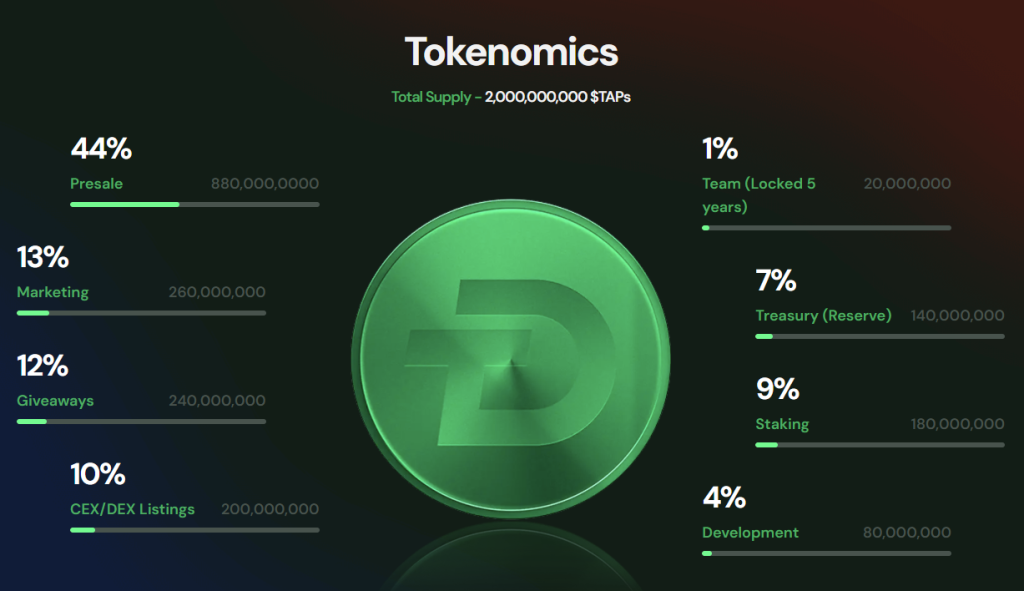
Task: Select the Staking label
Action: (x=782, y=424)
